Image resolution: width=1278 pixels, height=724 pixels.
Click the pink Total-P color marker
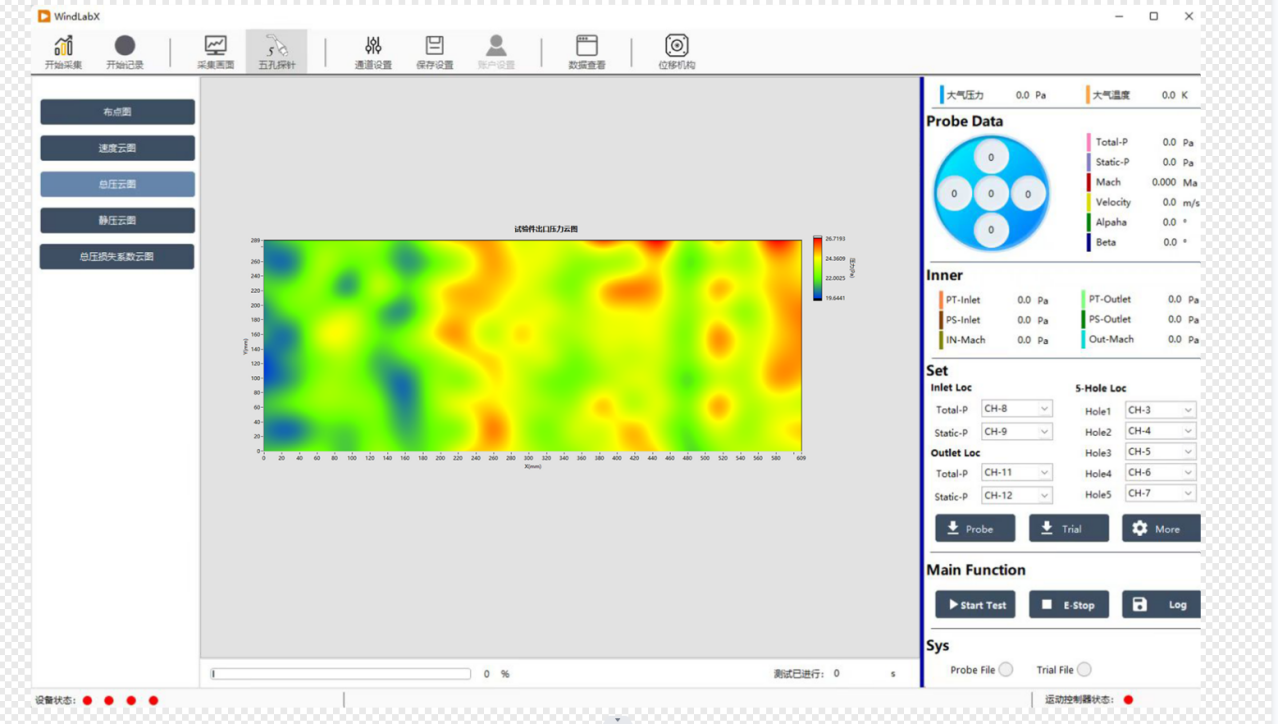[1089, 142]
